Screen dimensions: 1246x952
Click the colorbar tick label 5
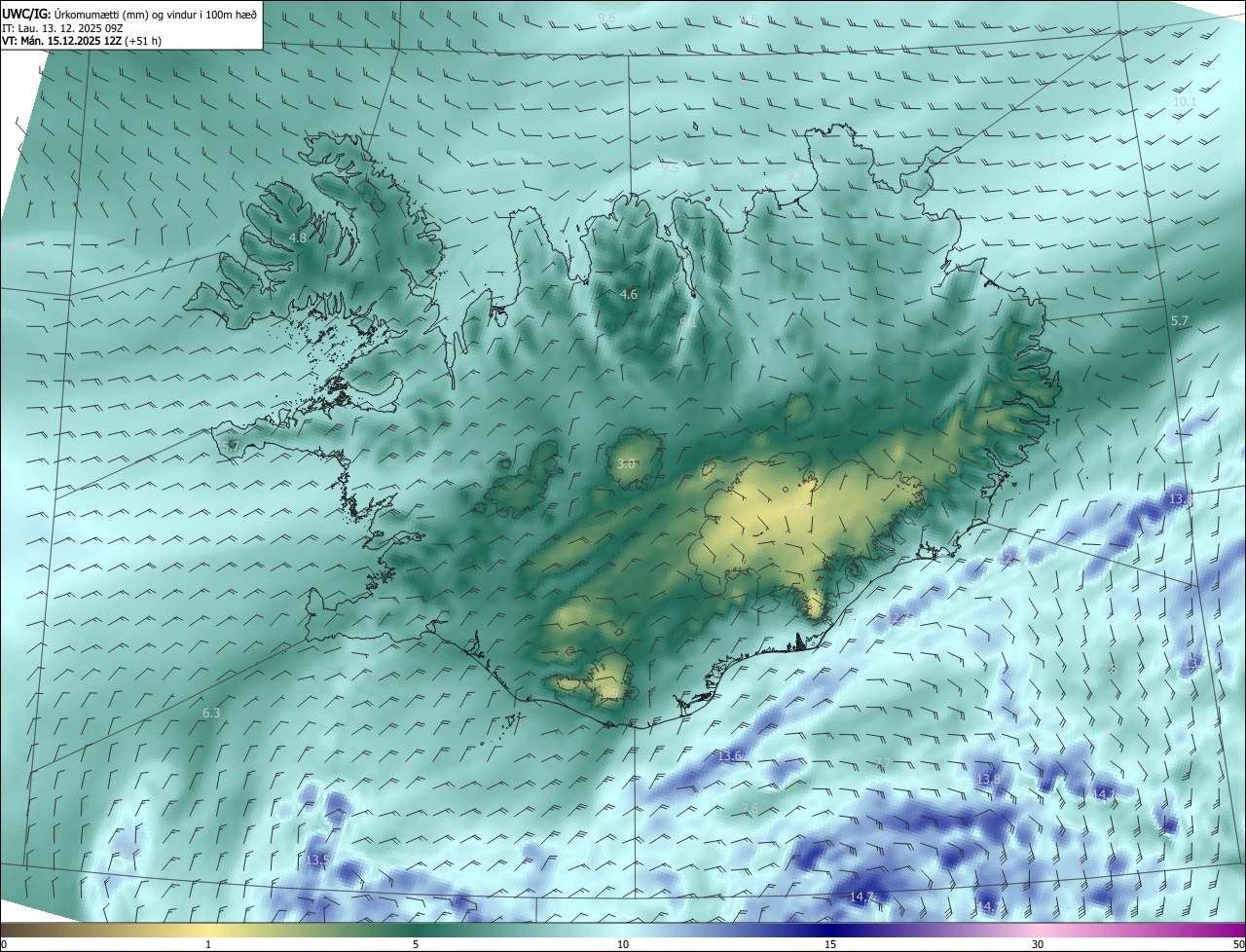pyautogui.click(x=416, y=944)
